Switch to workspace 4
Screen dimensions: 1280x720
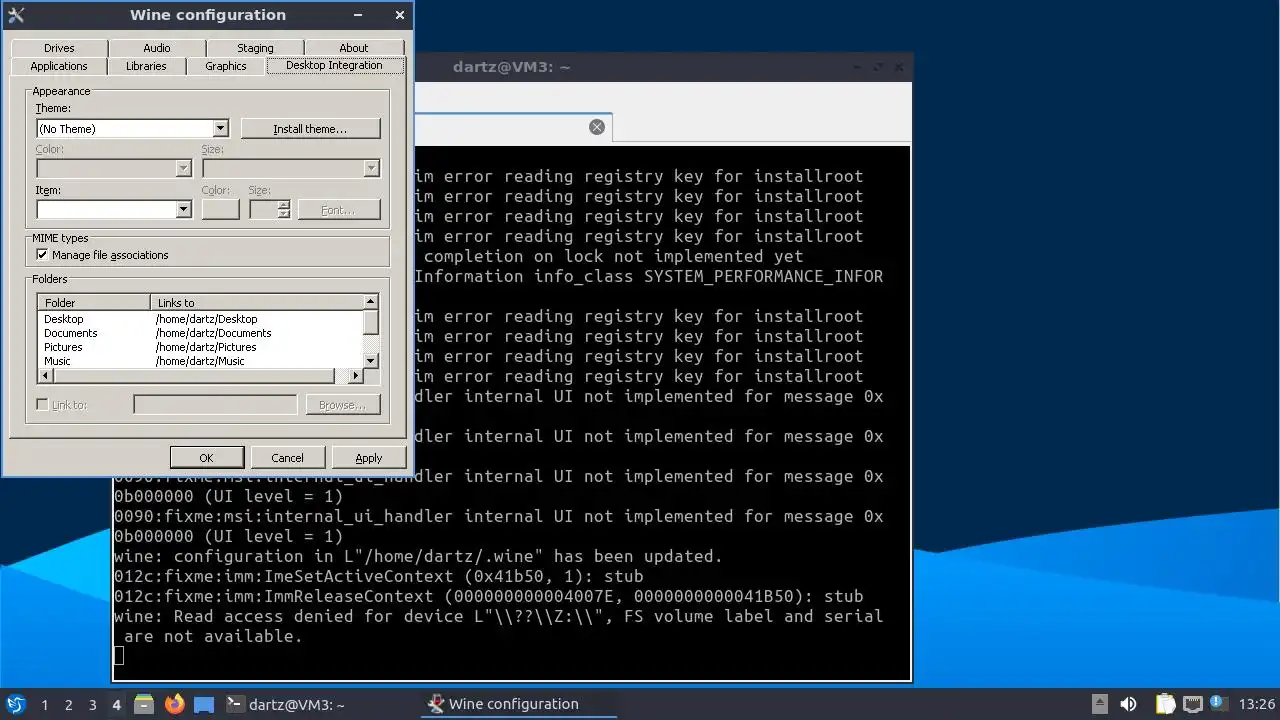pyautogui.click(x=116, y=705)
